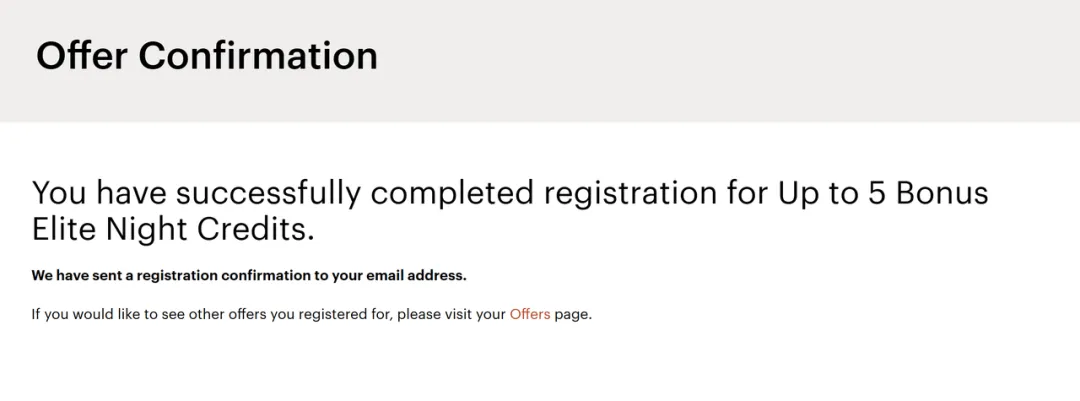
Task: Open the Offers page link
Action: (530, 314)
